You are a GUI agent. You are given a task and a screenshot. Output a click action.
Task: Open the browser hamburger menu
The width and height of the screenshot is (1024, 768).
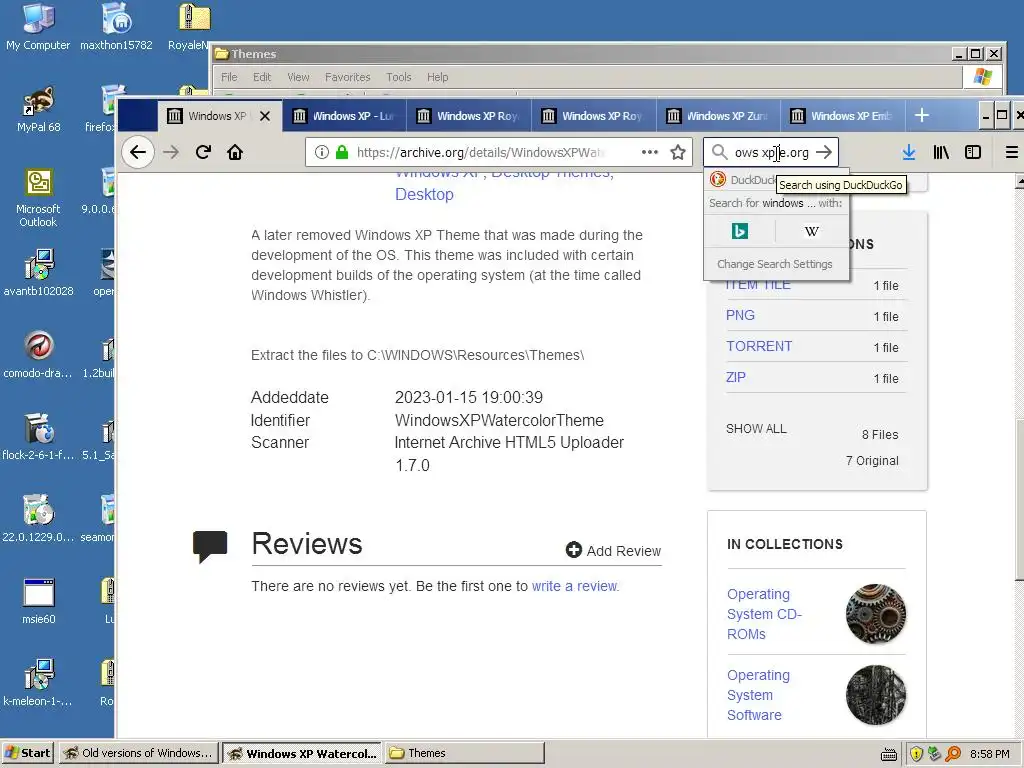tap(1012, 152)
